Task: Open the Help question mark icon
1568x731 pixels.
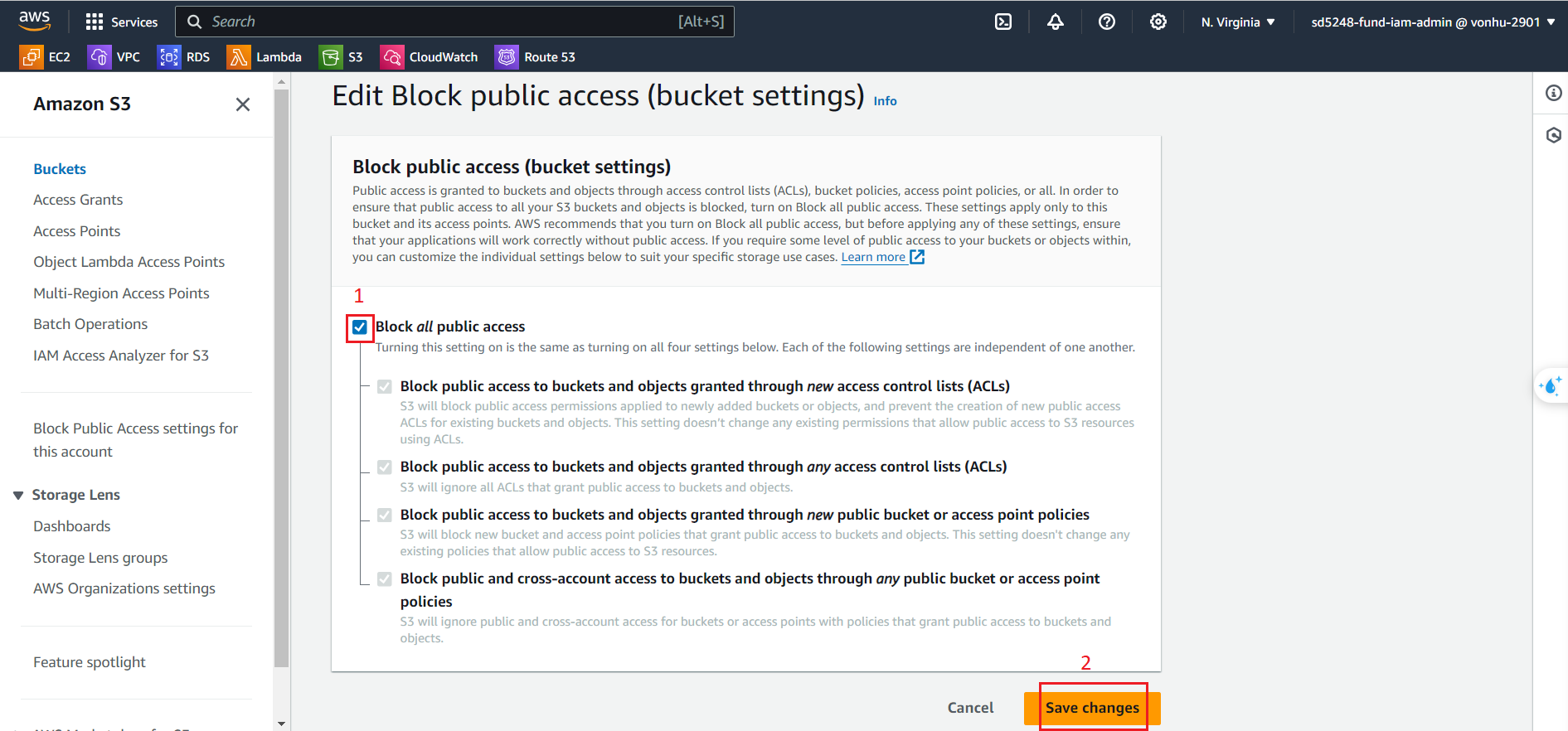Action: [1107, 22]
